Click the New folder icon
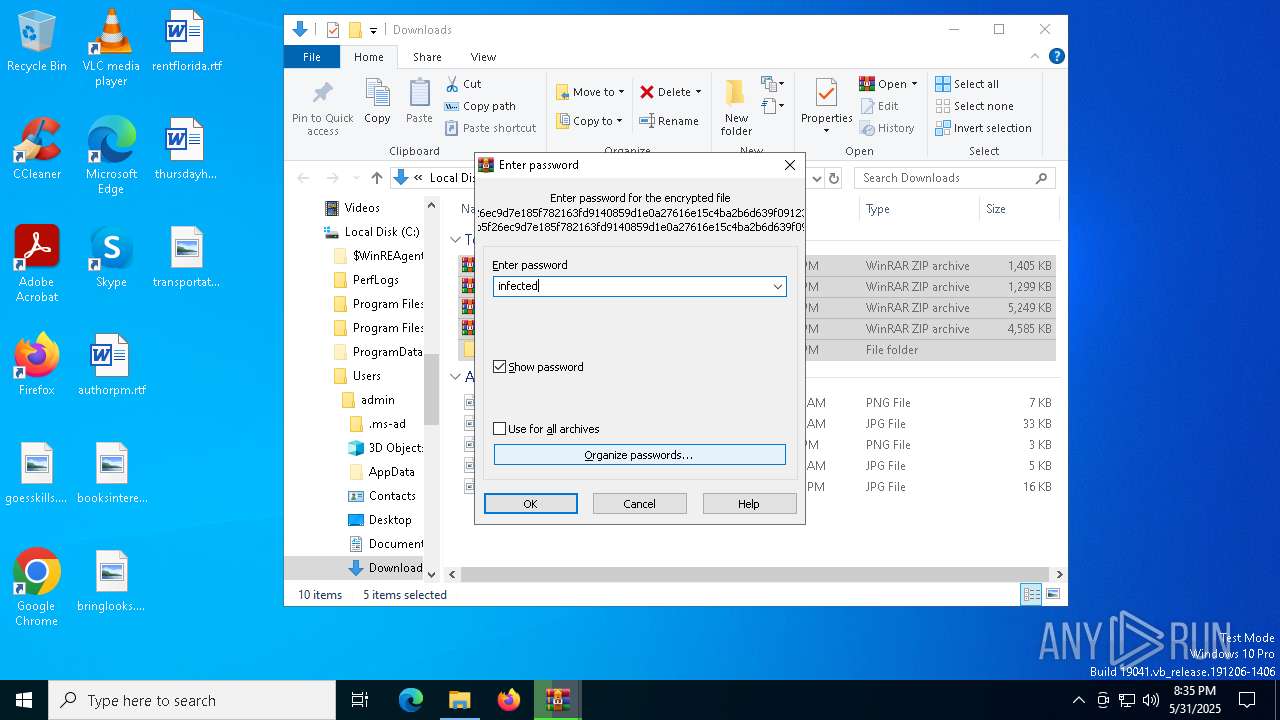This screenshot has width=1280, height=720. [736, 107]
